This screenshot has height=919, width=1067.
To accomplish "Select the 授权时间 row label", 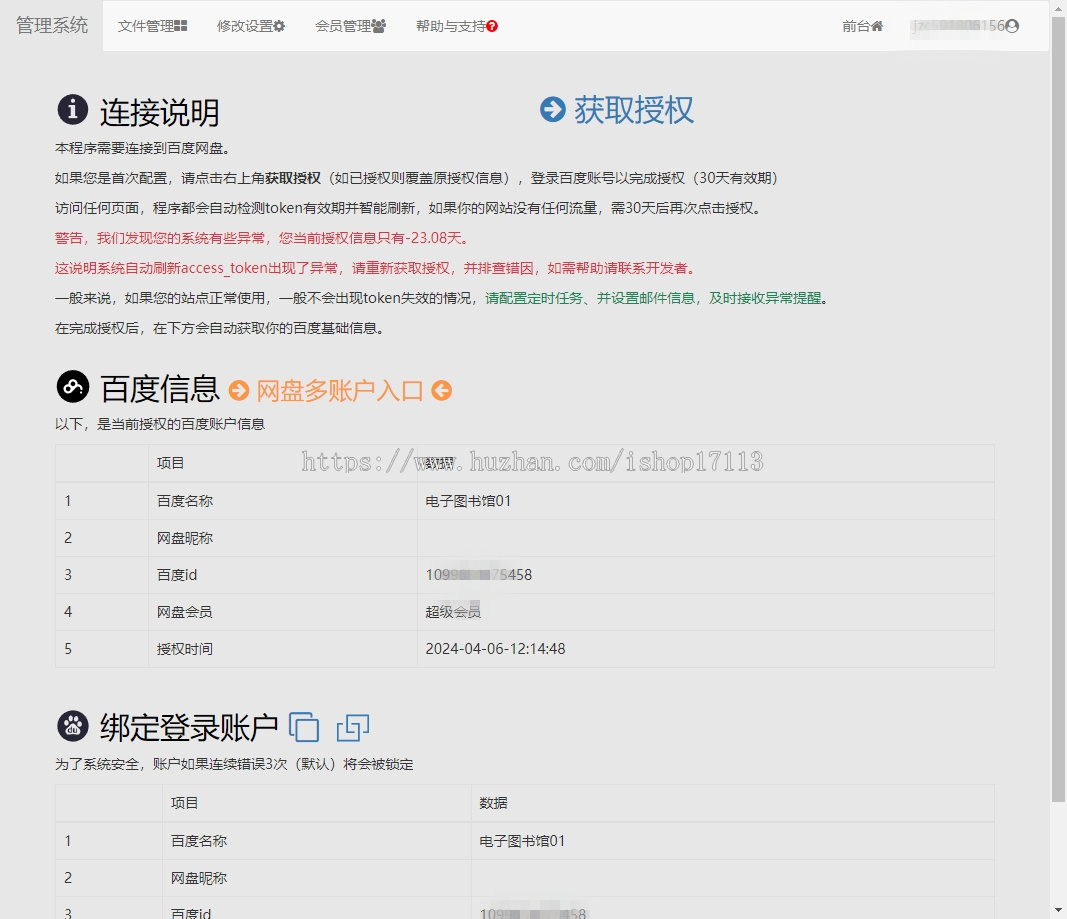I will click(x=184, y=649).
